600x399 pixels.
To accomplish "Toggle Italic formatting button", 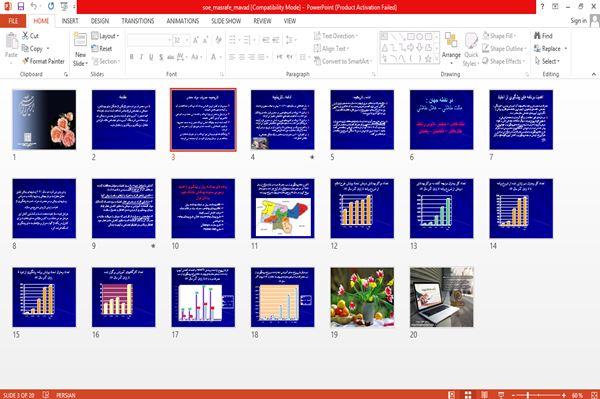I will (x=141, y=57).
